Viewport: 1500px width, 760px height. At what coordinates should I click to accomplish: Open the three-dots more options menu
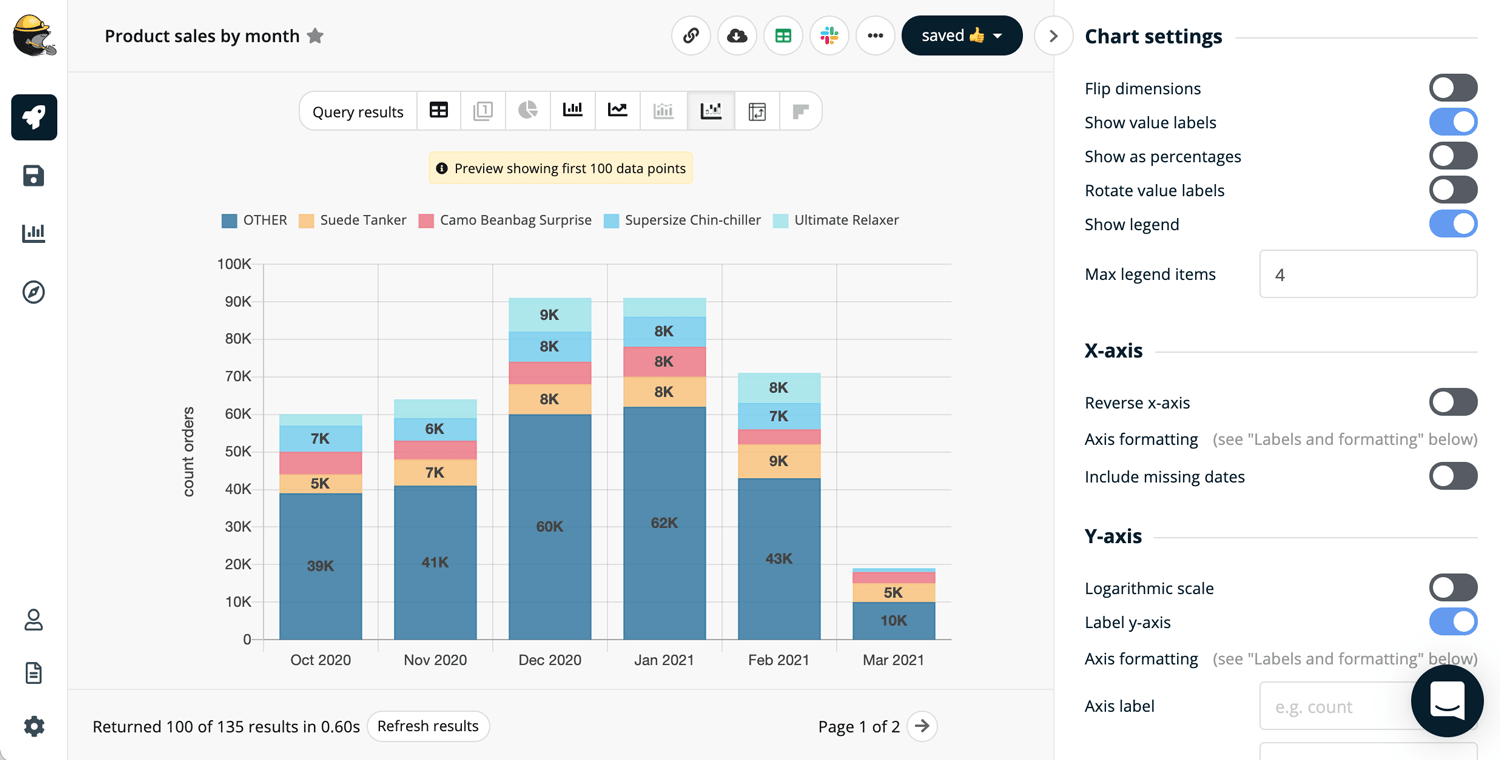point(875,36)
